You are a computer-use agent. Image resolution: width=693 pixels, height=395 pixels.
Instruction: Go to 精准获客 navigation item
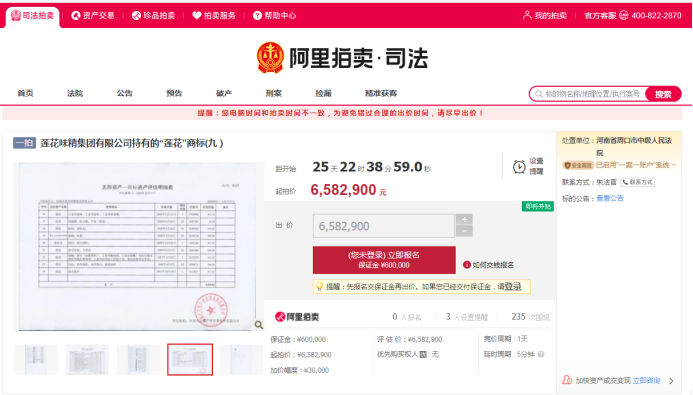pyautogui.click(x=381, y=93)
